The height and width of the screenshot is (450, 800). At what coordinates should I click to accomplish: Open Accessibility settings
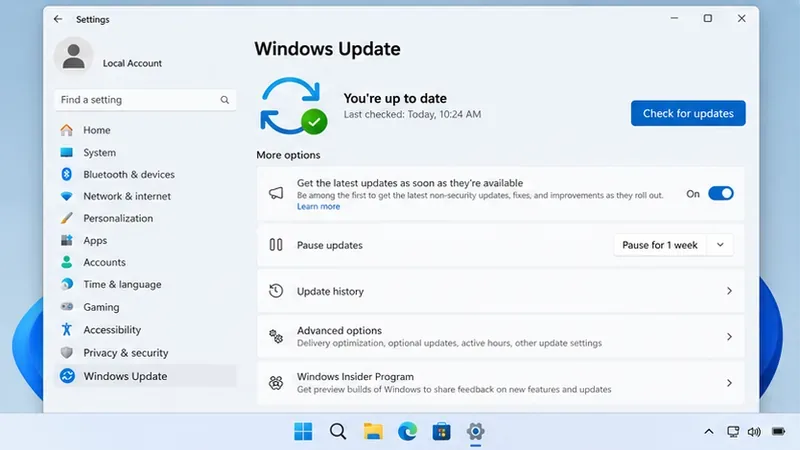[112, 330]
